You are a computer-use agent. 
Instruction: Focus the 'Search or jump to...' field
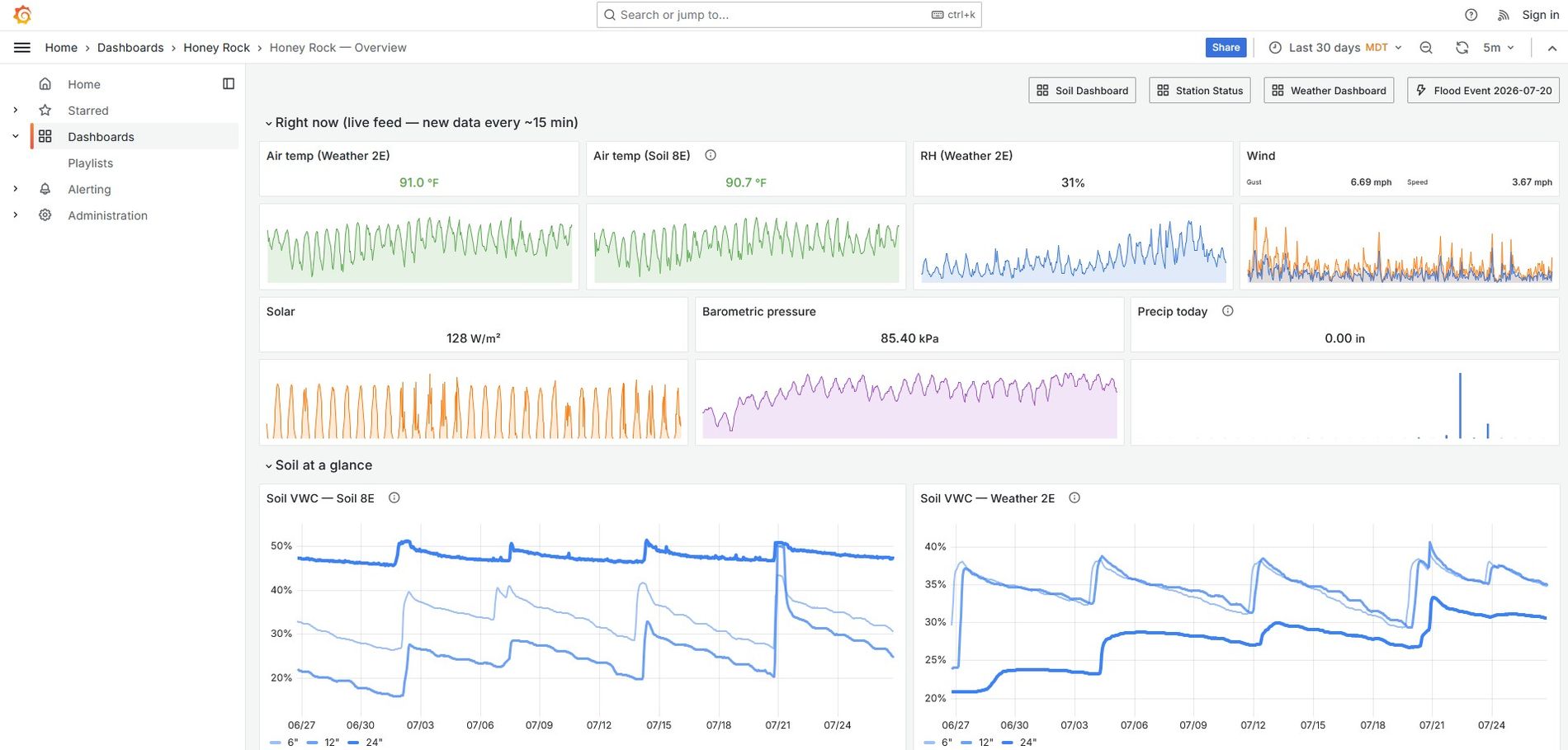tap(789, 15)
